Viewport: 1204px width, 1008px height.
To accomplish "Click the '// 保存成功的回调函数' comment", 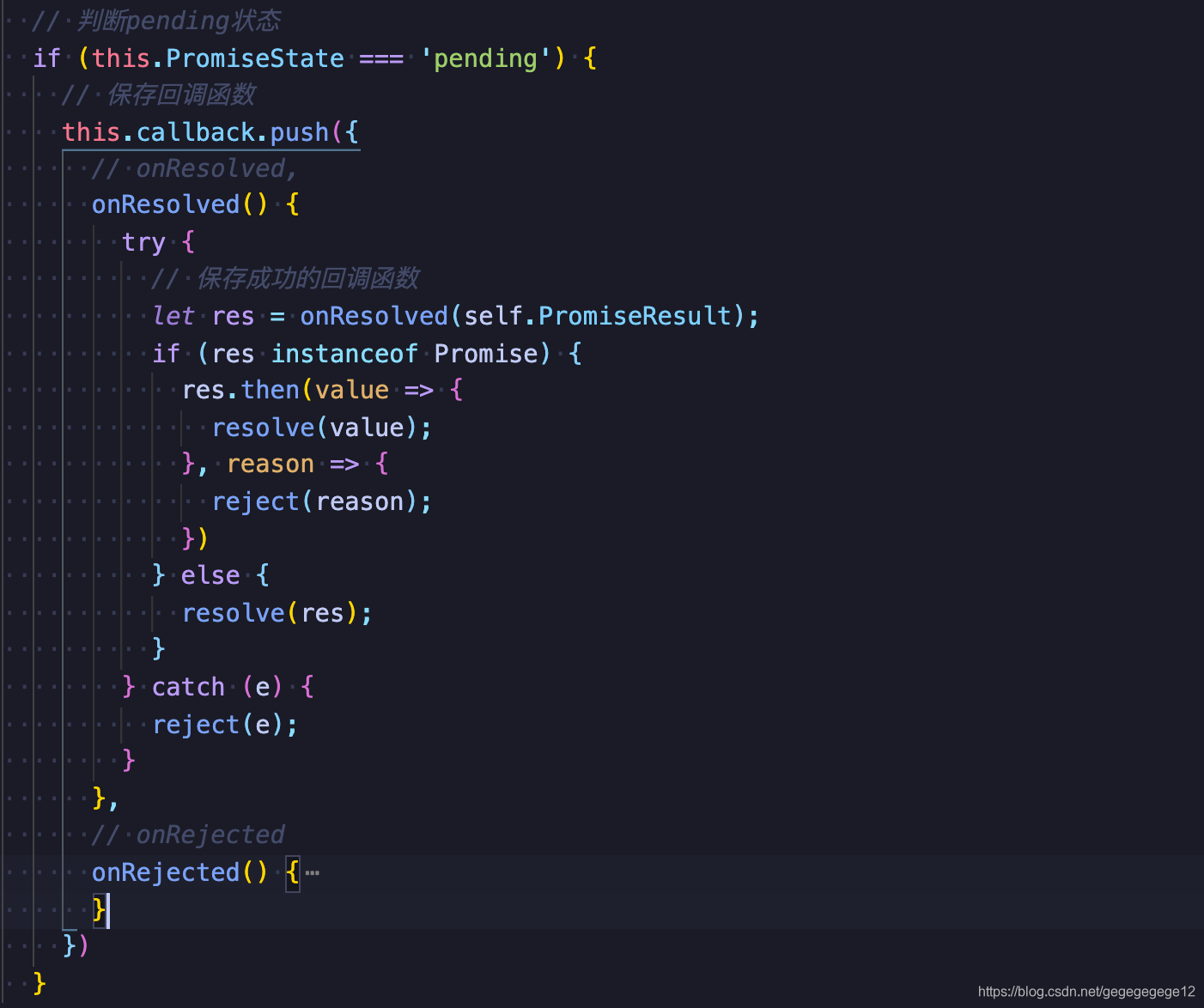I will (x=285, y=278).
